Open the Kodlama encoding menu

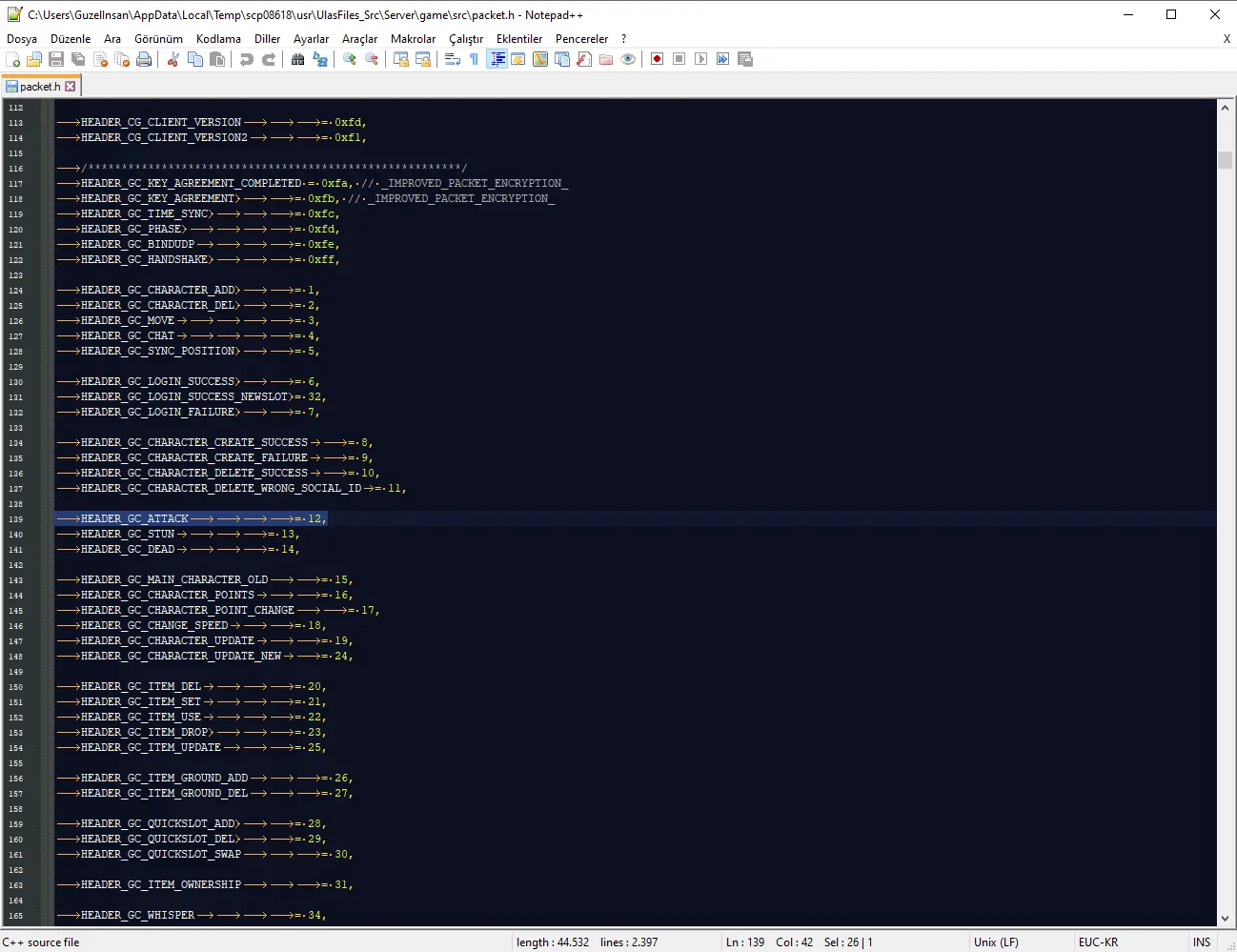218,39
